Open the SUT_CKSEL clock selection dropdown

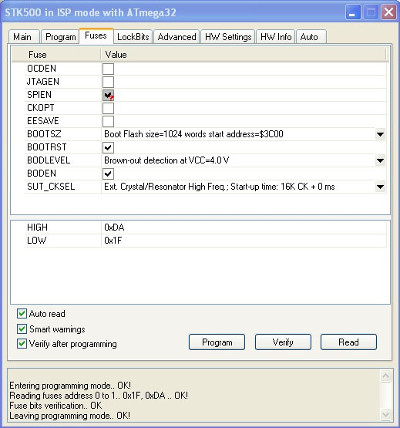pyautogui.click(x=380, y=187)
